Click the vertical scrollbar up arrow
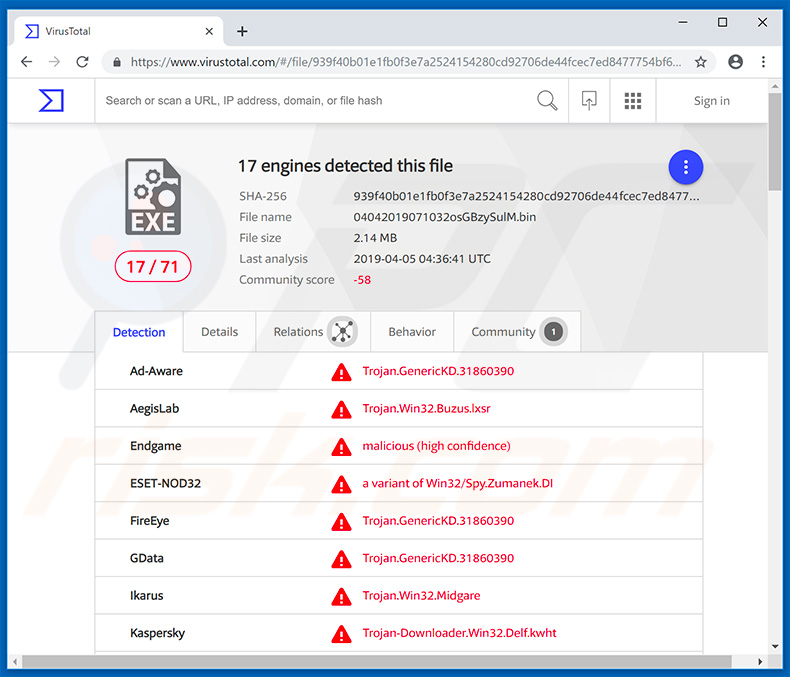 click(x=774, y=87)
